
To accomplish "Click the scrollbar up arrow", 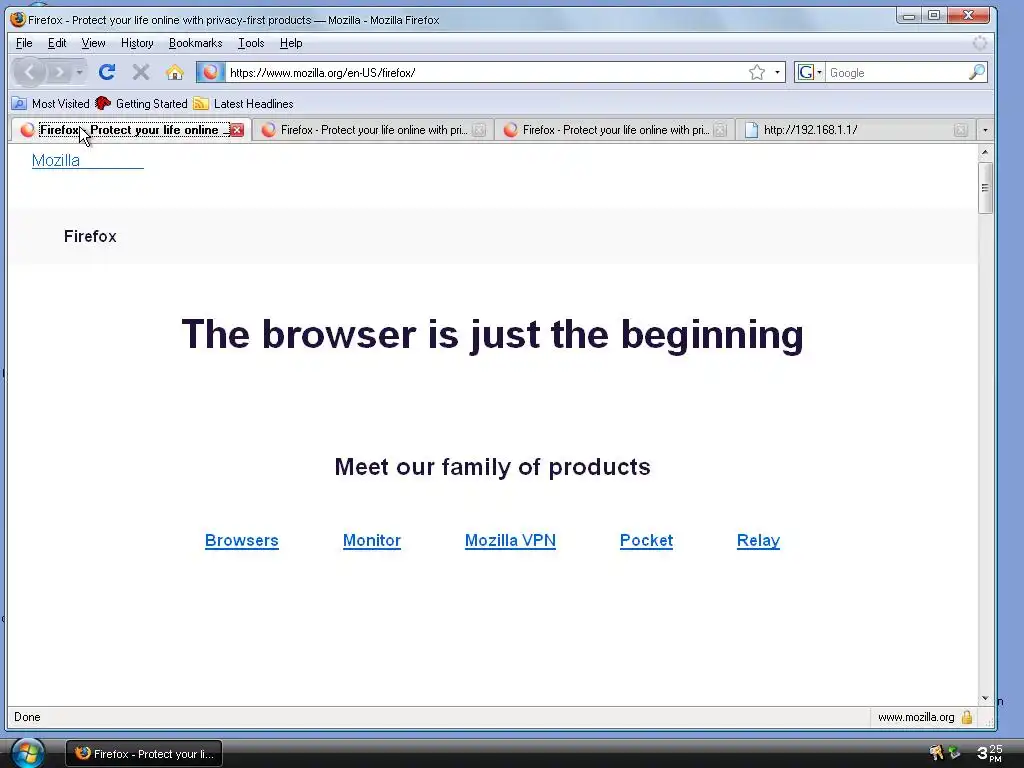I will tap(985, 152).
